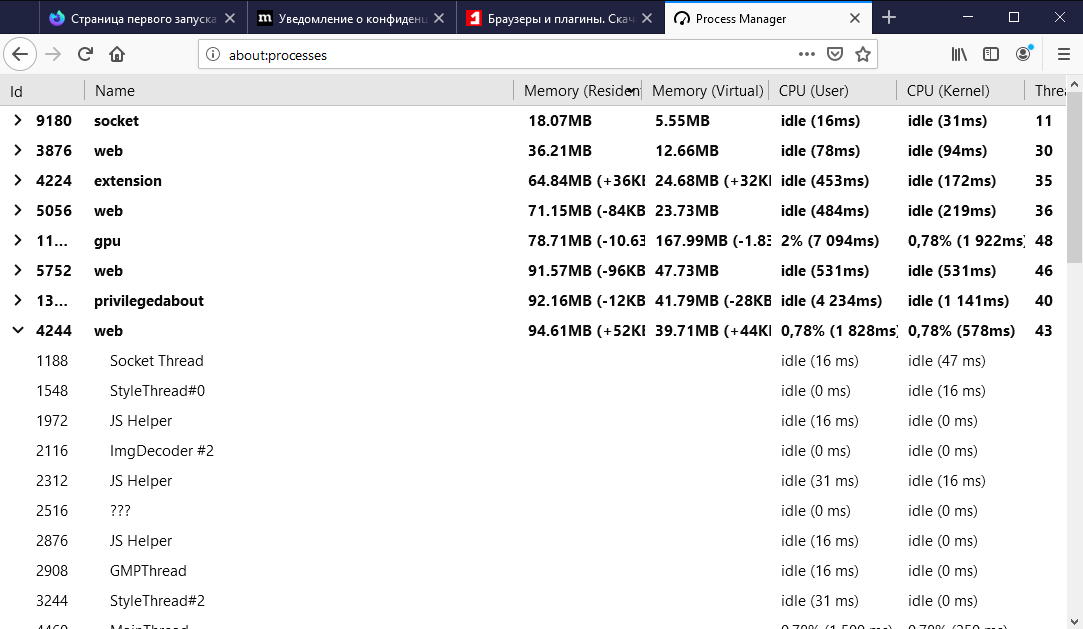The width and height of the screenshot is (1083, 629).
Task: Select the Socket Thread 1188 row
Action: coord(533,360)
